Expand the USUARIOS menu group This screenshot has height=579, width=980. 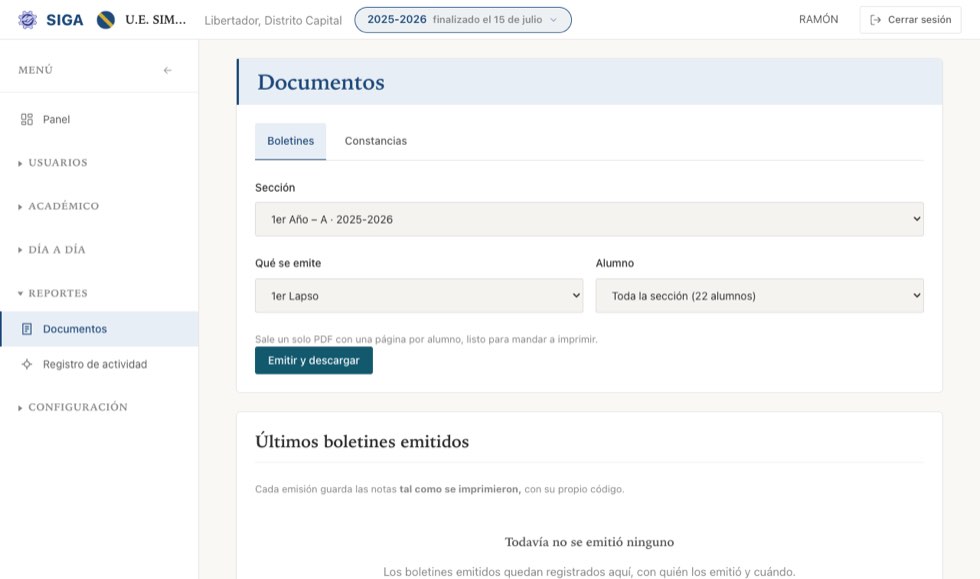pyautogui.click(x=53, y=163)
